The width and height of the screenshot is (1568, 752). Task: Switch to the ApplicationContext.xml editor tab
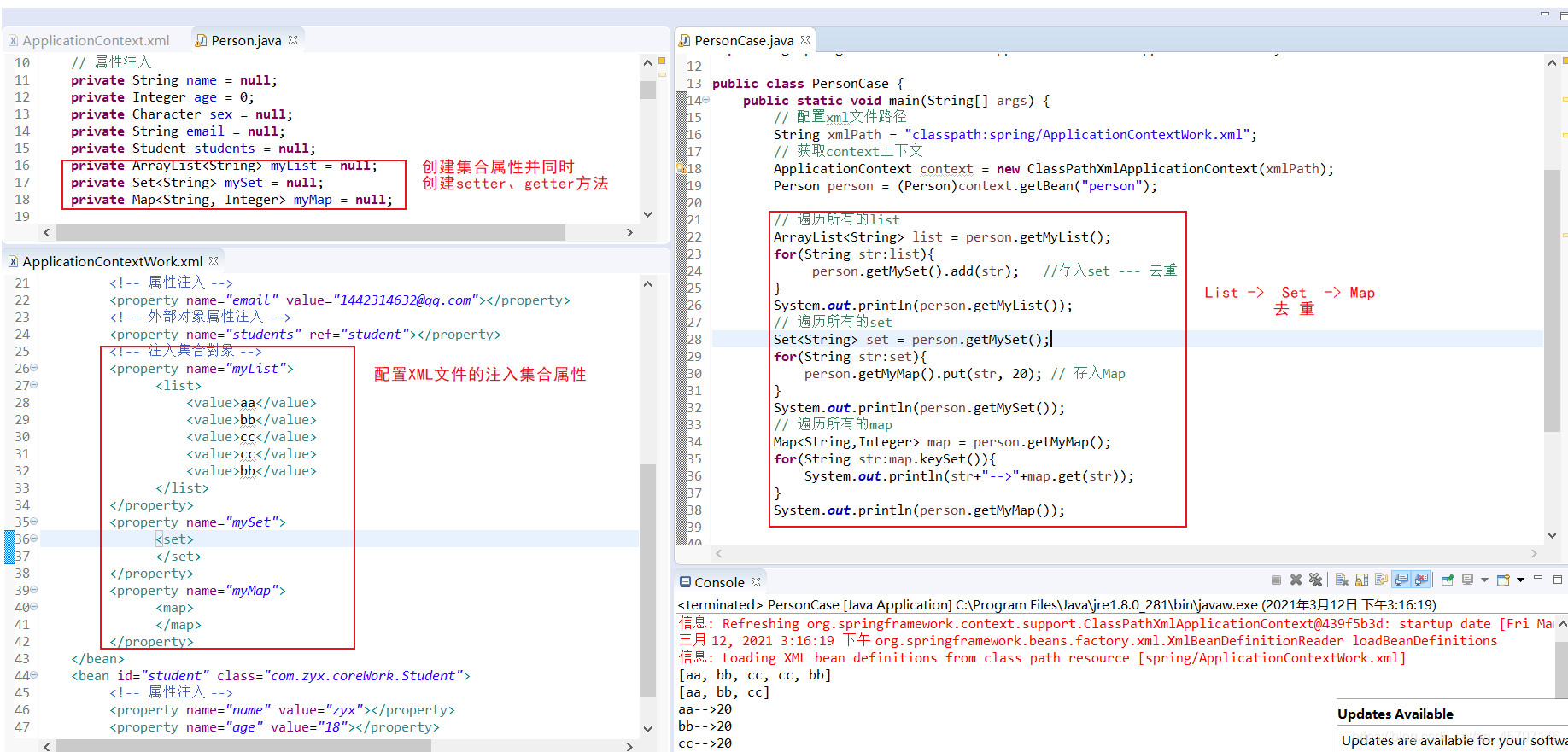(x=90, y=40)
